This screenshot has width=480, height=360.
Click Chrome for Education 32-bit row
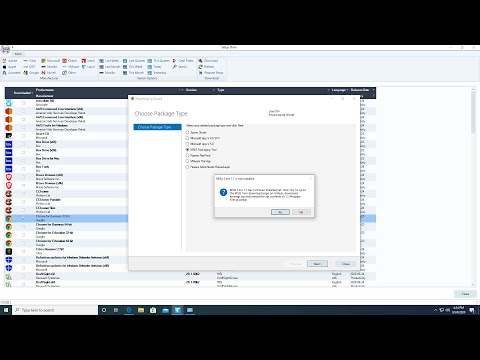click(67, 235)
